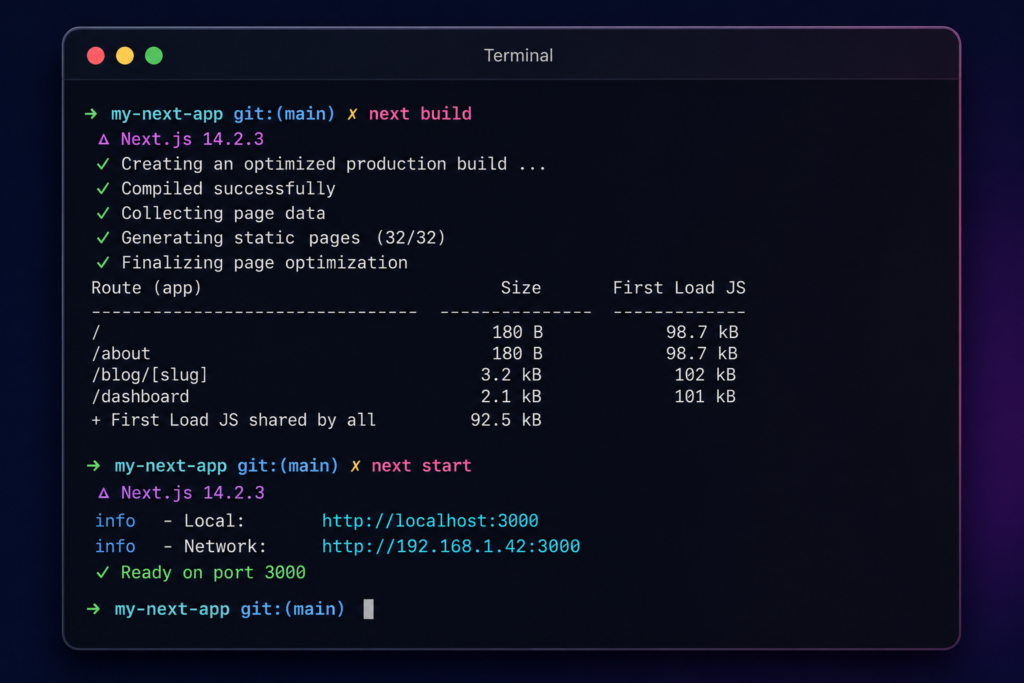Open the http://192.168.1.42:3000 network link

point(451,547)
